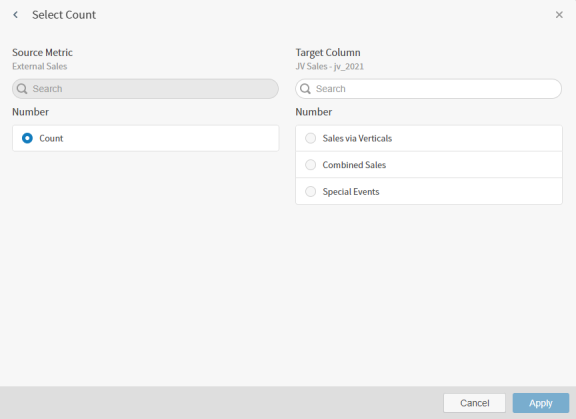Focus the Source Metric search field
This screenshot has height=419, width=576.
coord(145,89)
